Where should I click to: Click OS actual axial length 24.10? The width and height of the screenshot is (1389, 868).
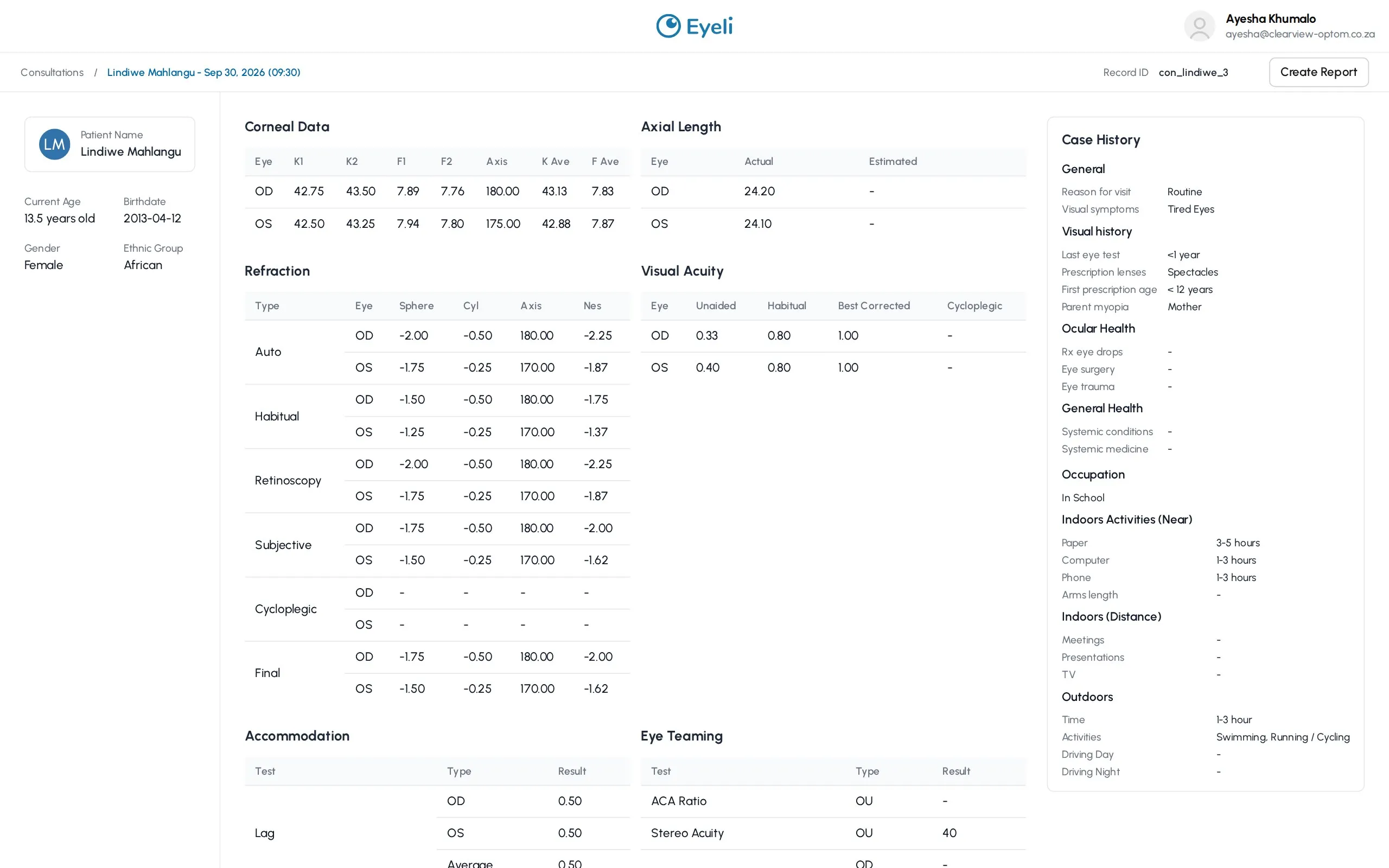click(x=757, y=224)
